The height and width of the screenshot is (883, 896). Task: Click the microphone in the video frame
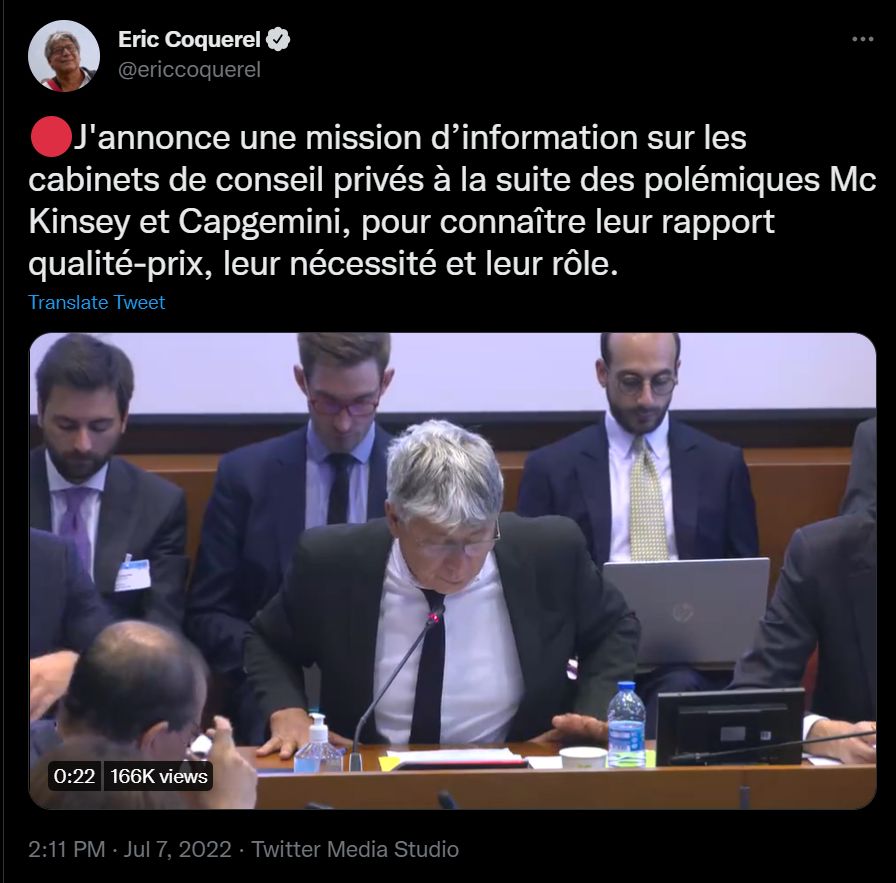(x=397, y=689)
